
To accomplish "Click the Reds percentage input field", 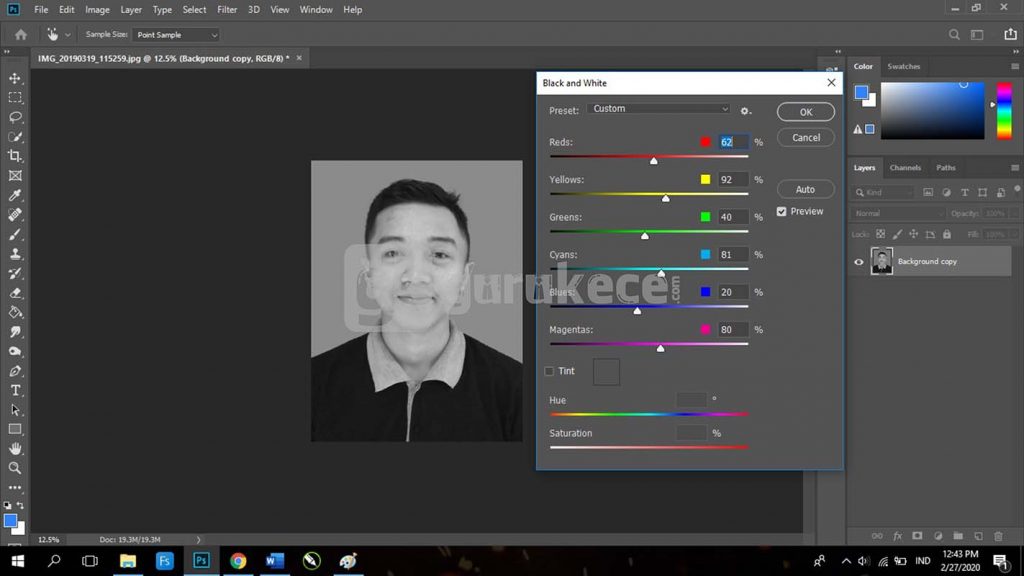I will (x=733, y=142).
